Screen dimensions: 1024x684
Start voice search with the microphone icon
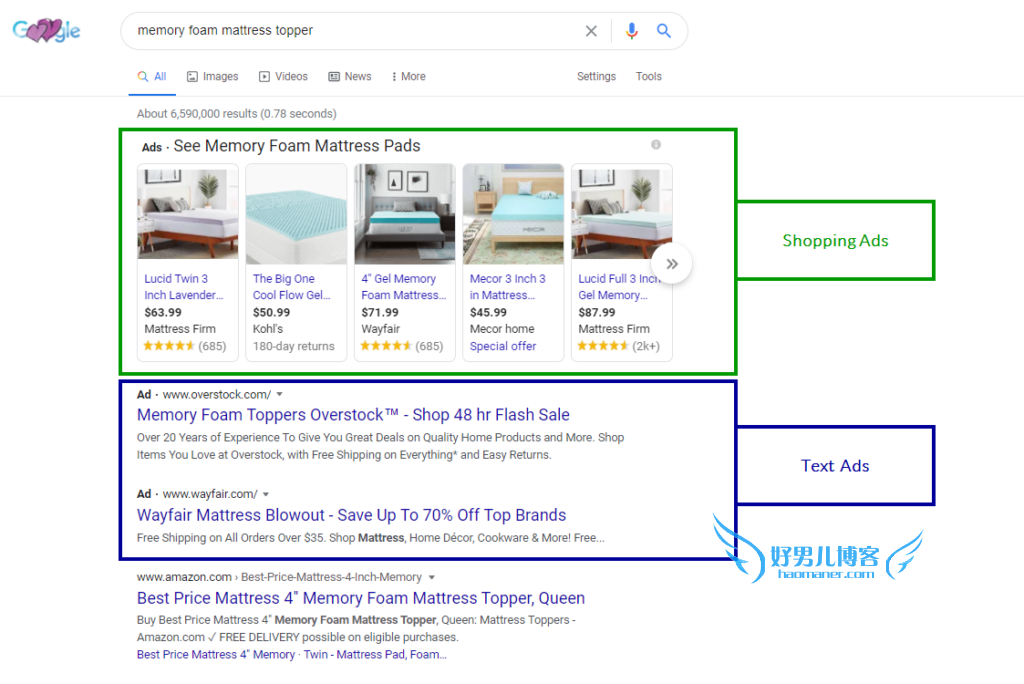click(x=632, y=31)
